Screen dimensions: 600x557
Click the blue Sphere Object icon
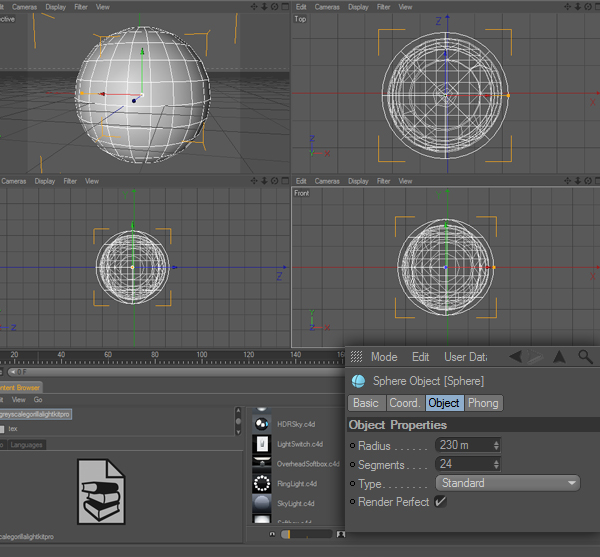tap(358, 381)
